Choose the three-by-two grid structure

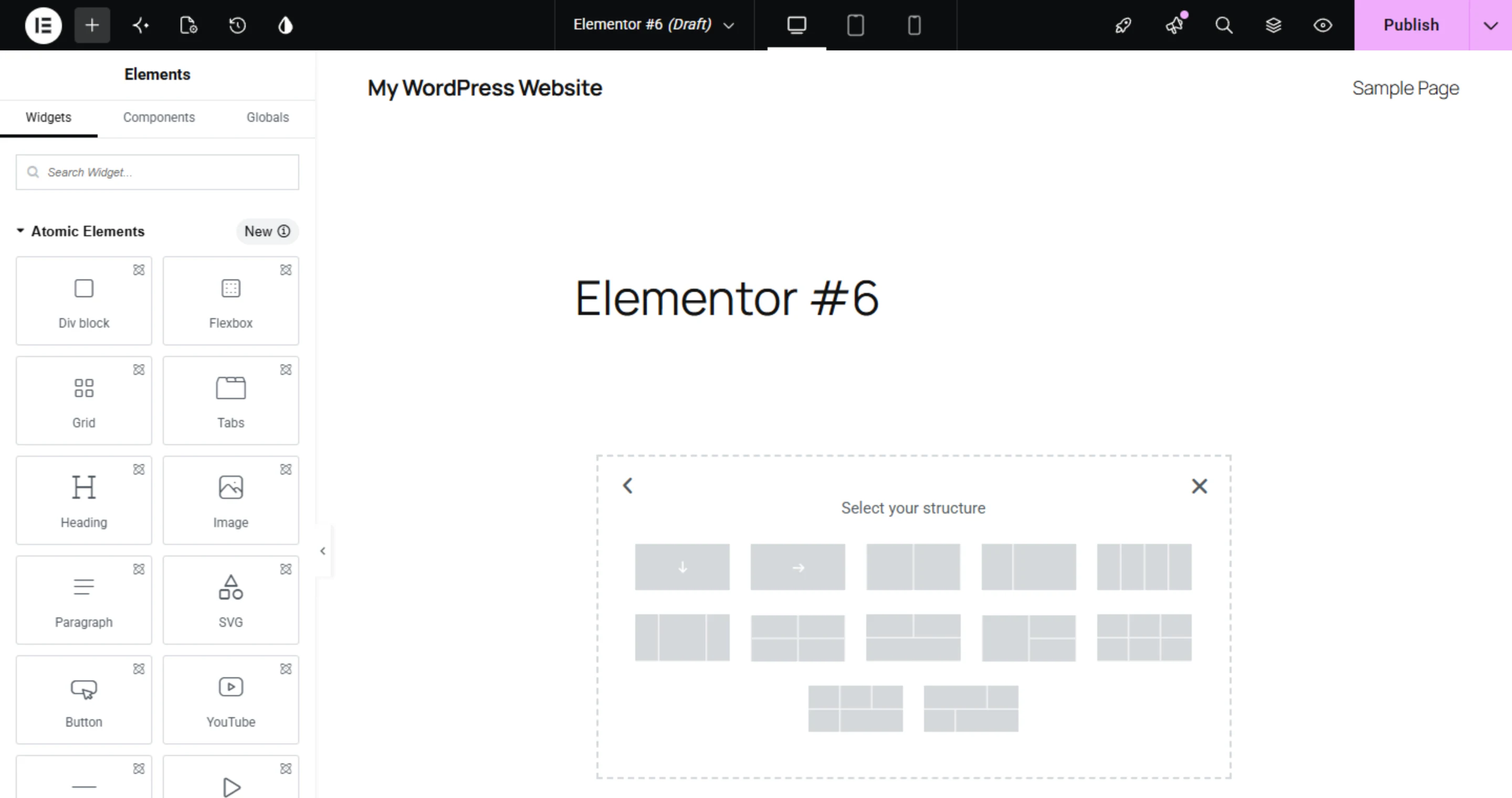click(x=1144, y=638)
